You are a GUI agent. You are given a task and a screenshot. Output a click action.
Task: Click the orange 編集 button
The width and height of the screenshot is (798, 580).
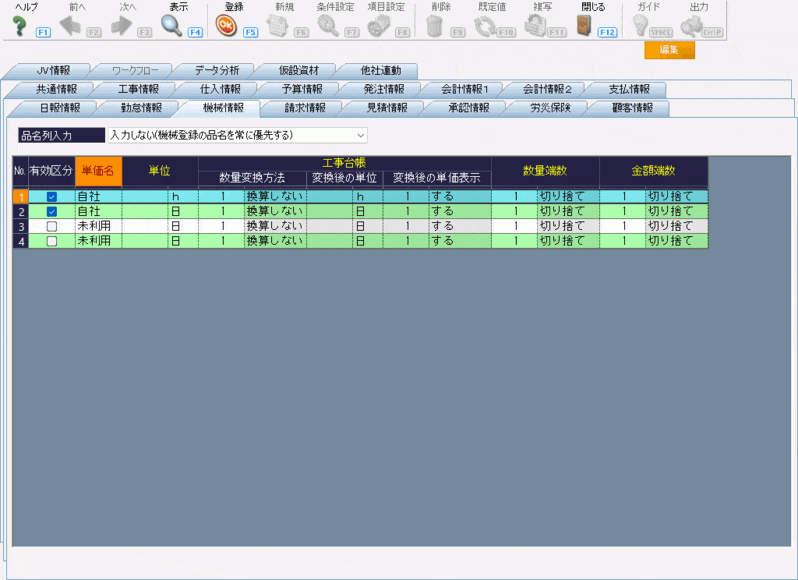click(669, 50)
